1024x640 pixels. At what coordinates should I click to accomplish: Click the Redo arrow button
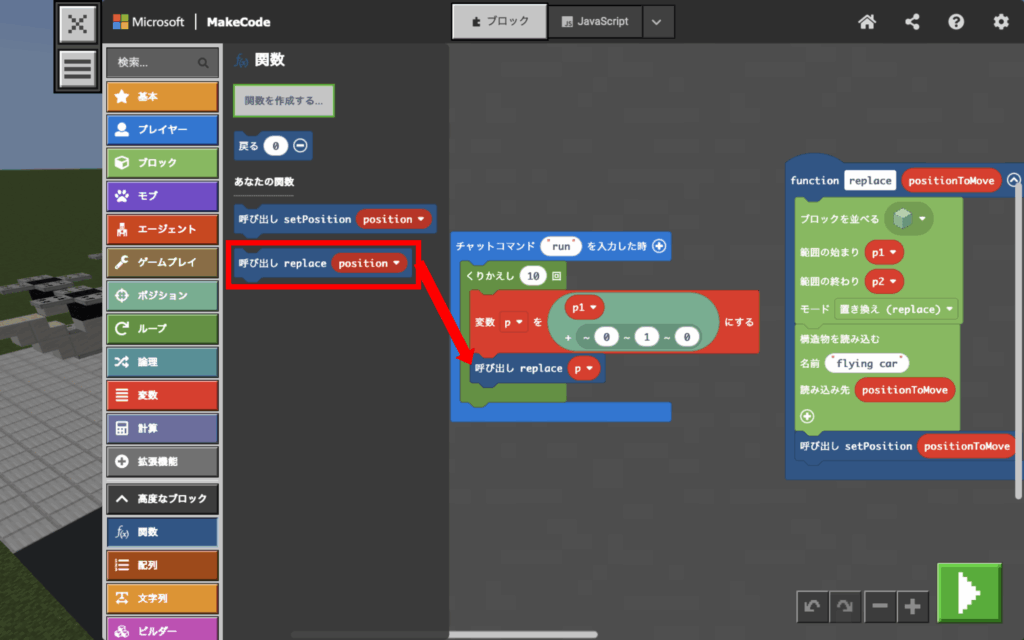click(845, 605)
